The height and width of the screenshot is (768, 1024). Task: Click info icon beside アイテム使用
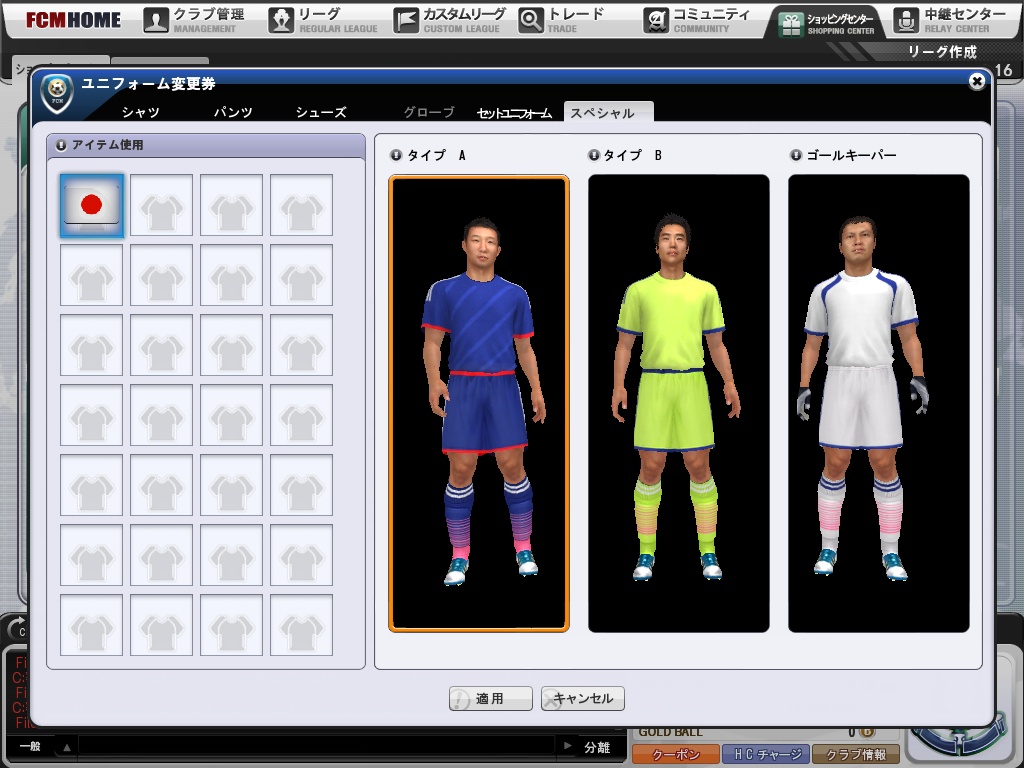click(61, 146)
